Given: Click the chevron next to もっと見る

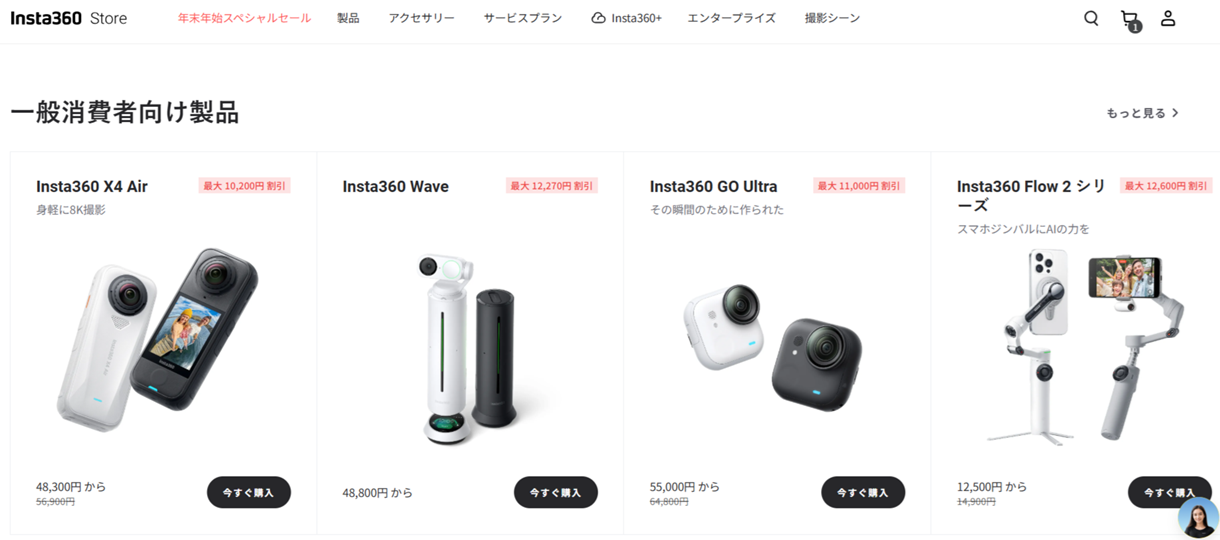Looking at the screenshot, I should pyautogui.click(x=1175, y=113).
